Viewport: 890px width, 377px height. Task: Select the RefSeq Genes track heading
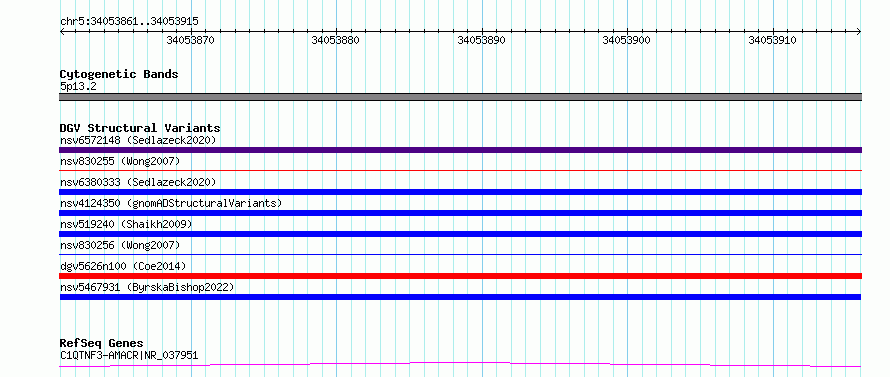(102, 344)
